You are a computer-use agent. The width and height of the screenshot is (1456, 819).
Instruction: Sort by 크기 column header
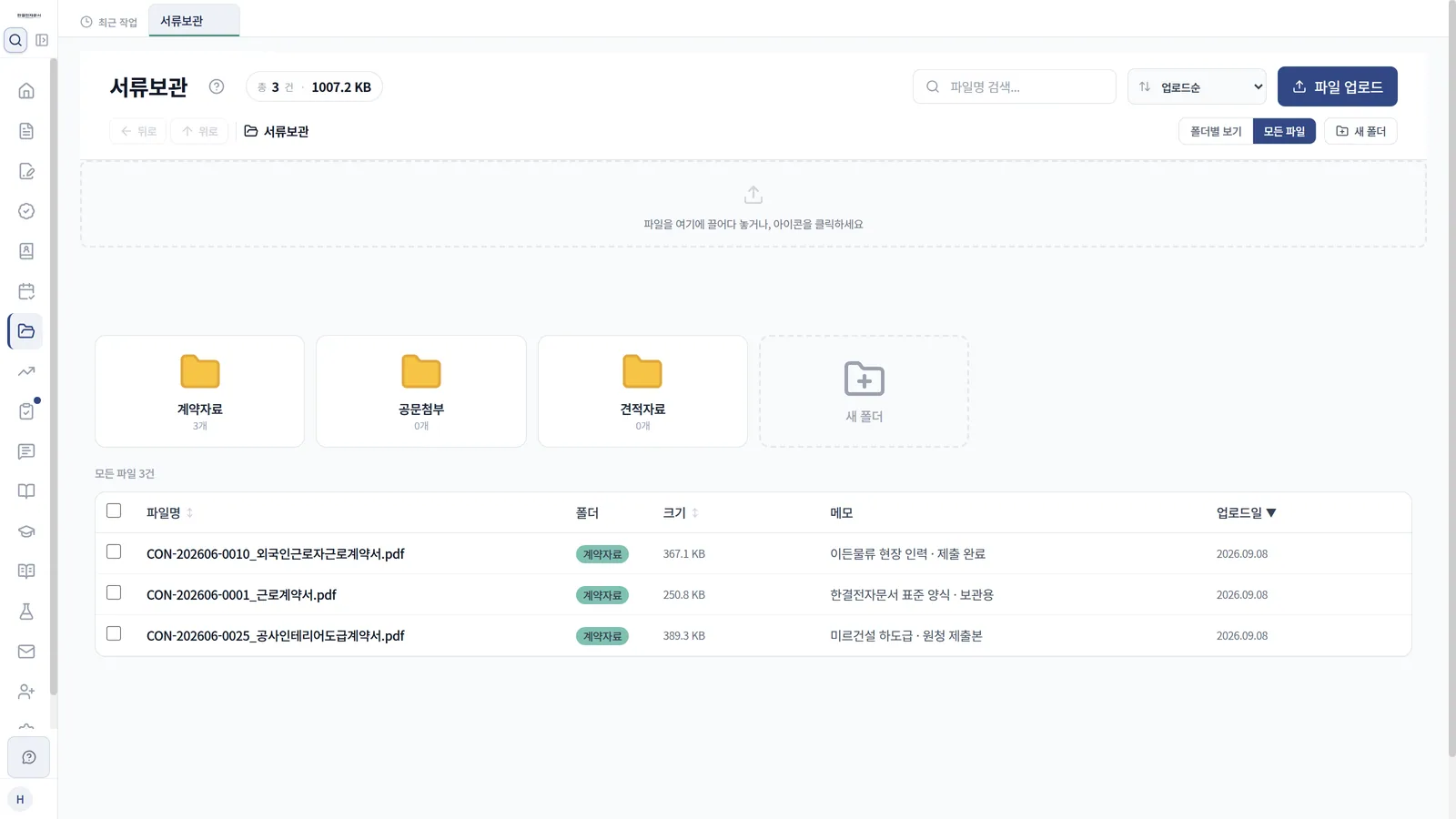pos(680,513)
